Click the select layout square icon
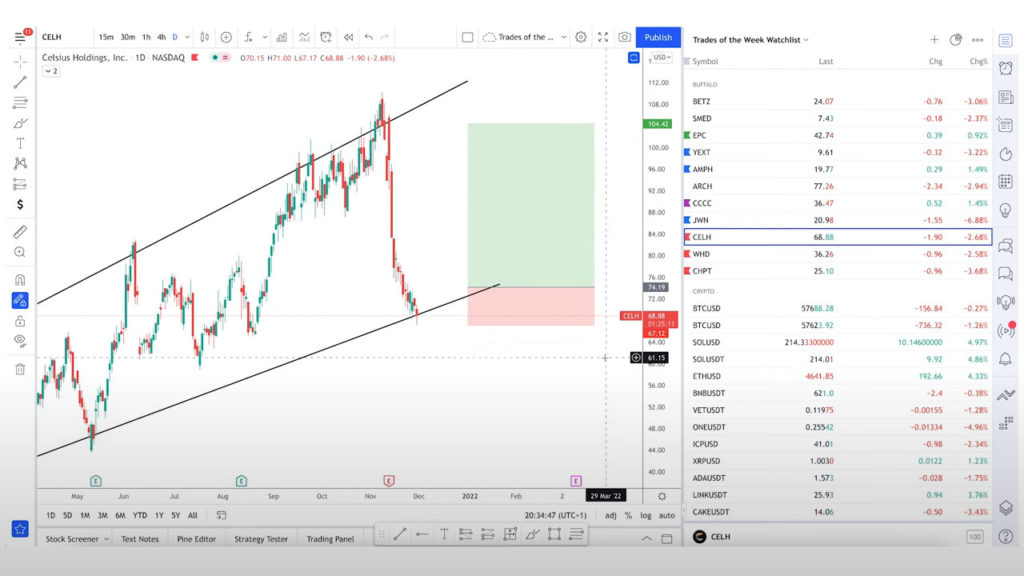 click(468, 37)
